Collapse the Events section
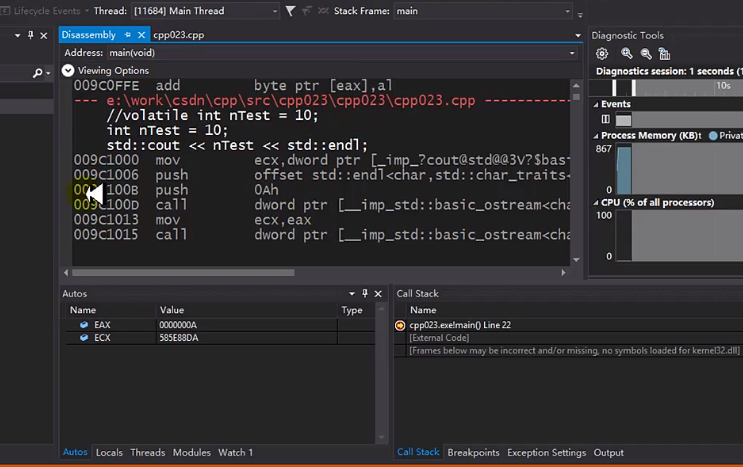 pos(596,104)
